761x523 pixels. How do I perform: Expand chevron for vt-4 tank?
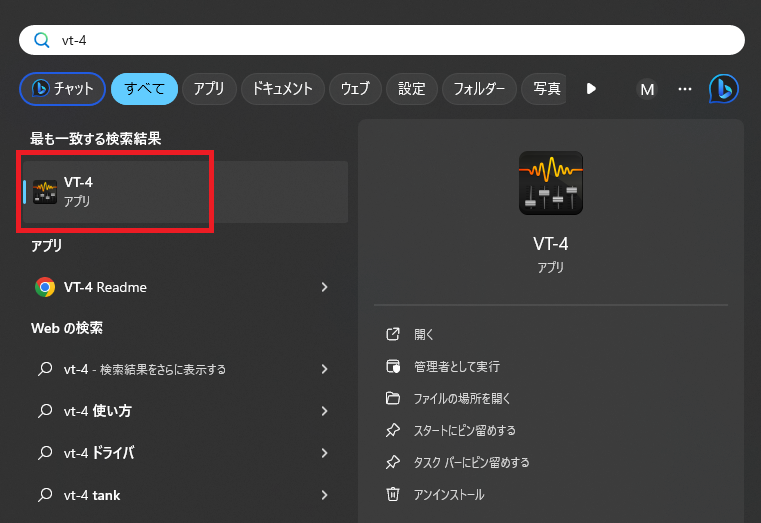point(324,495)
